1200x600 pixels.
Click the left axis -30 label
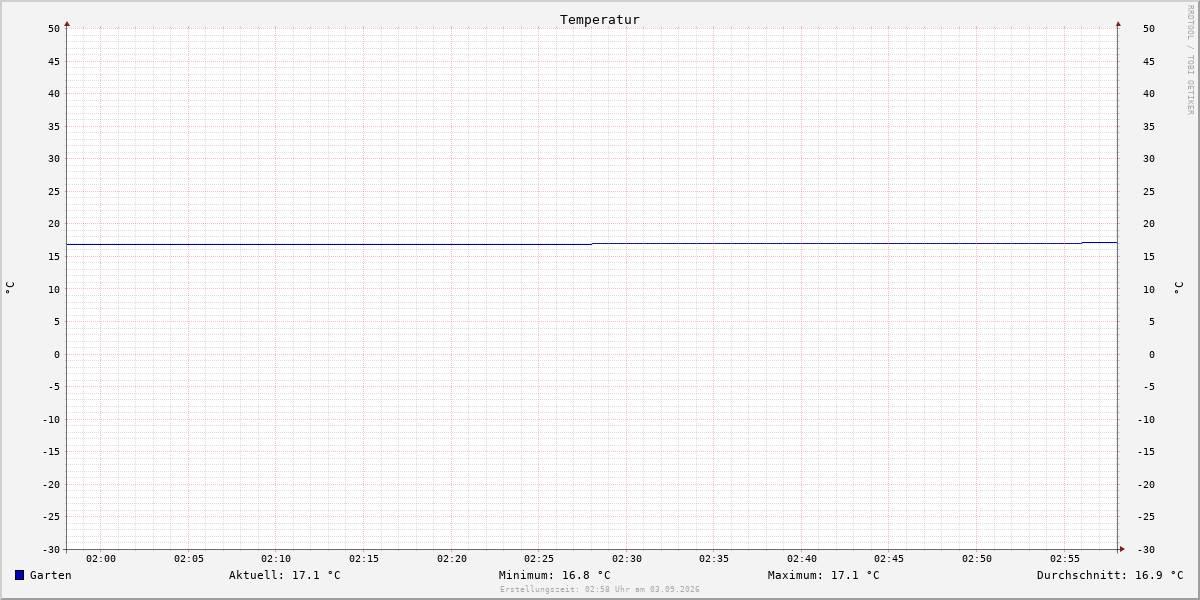[x=51, y=550]
